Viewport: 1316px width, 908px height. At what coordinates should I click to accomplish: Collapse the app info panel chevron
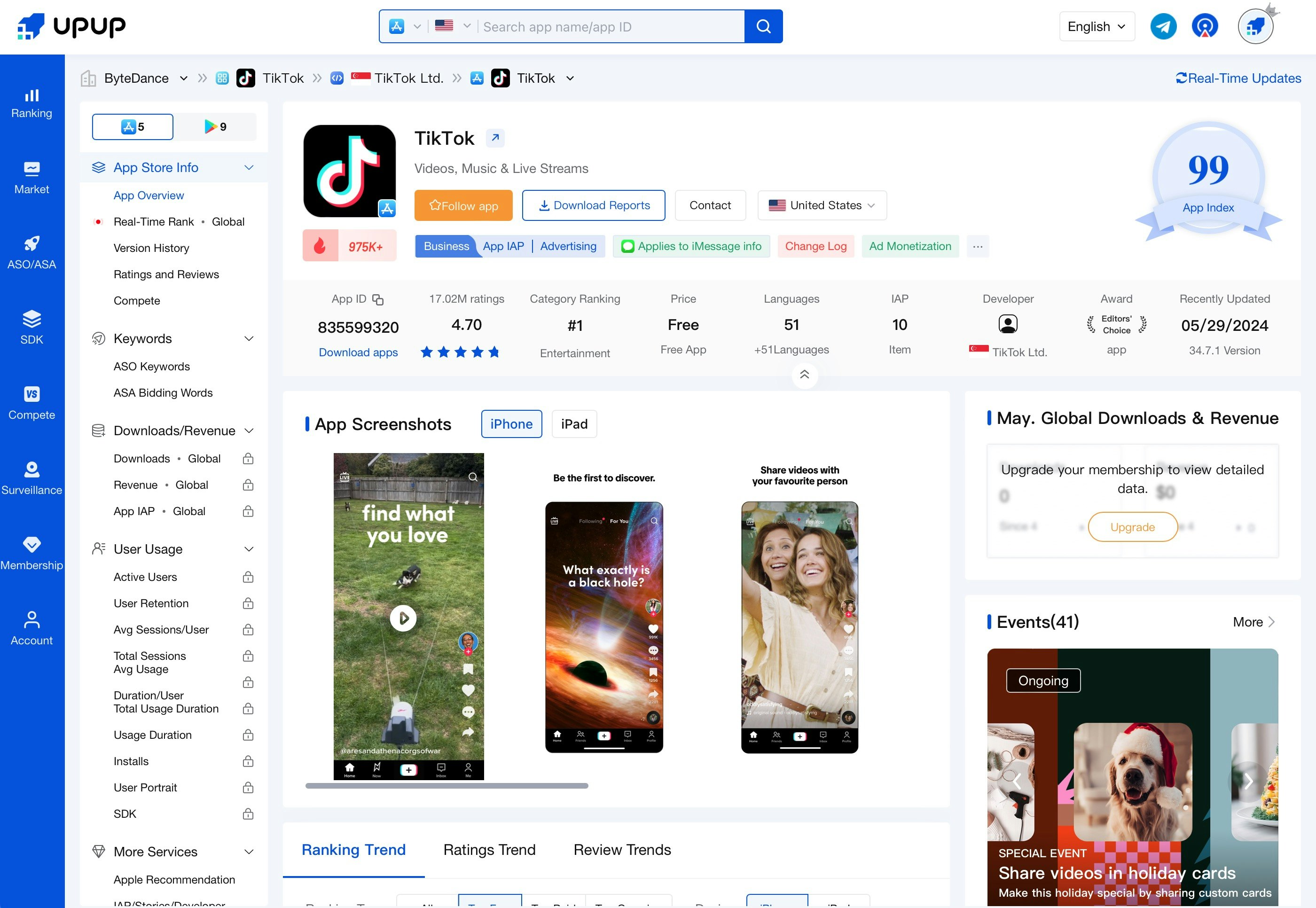tap(805, 375)
